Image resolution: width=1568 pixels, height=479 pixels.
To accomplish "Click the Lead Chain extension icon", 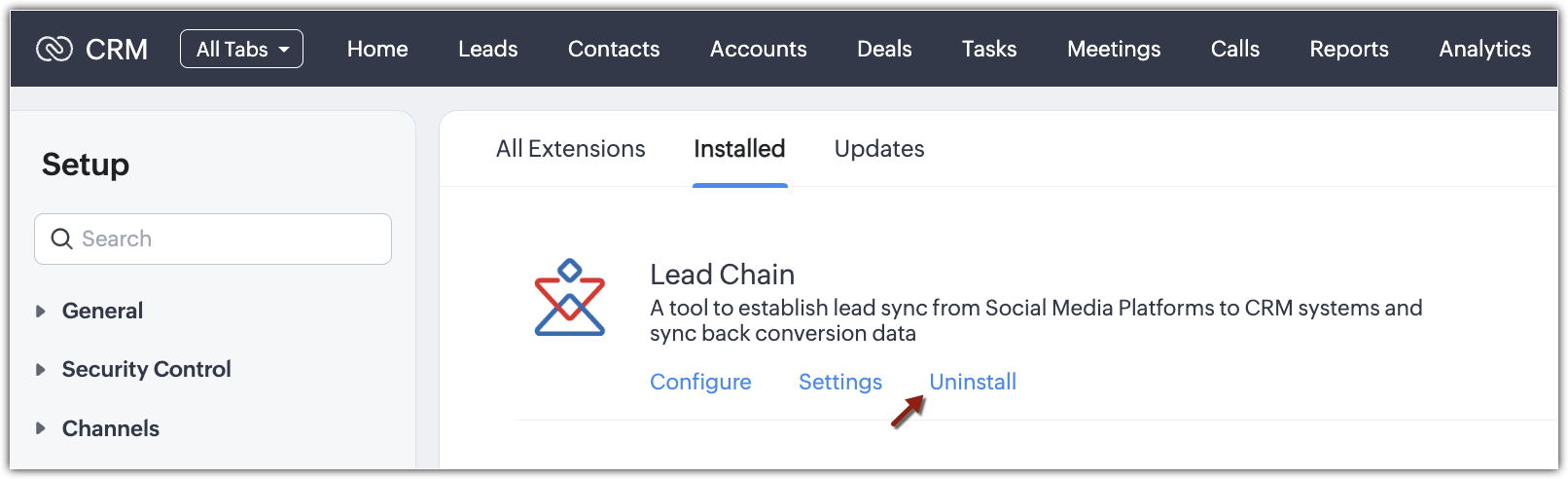I will [x=570, y=298].
